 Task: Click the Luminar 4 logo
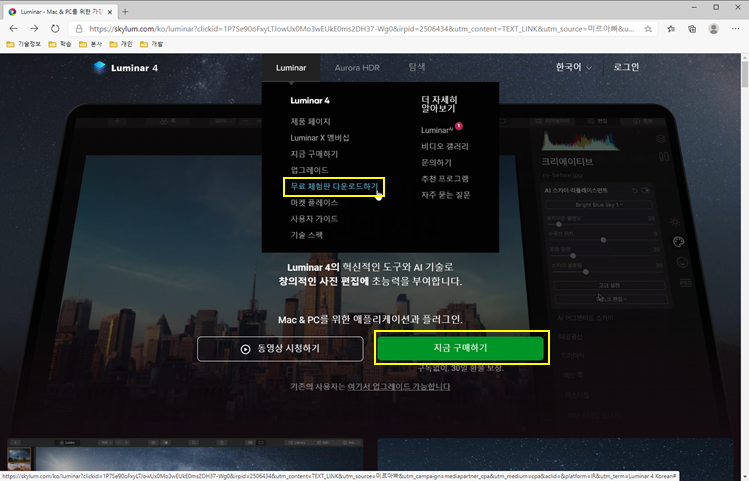click(x=125, y=68)
